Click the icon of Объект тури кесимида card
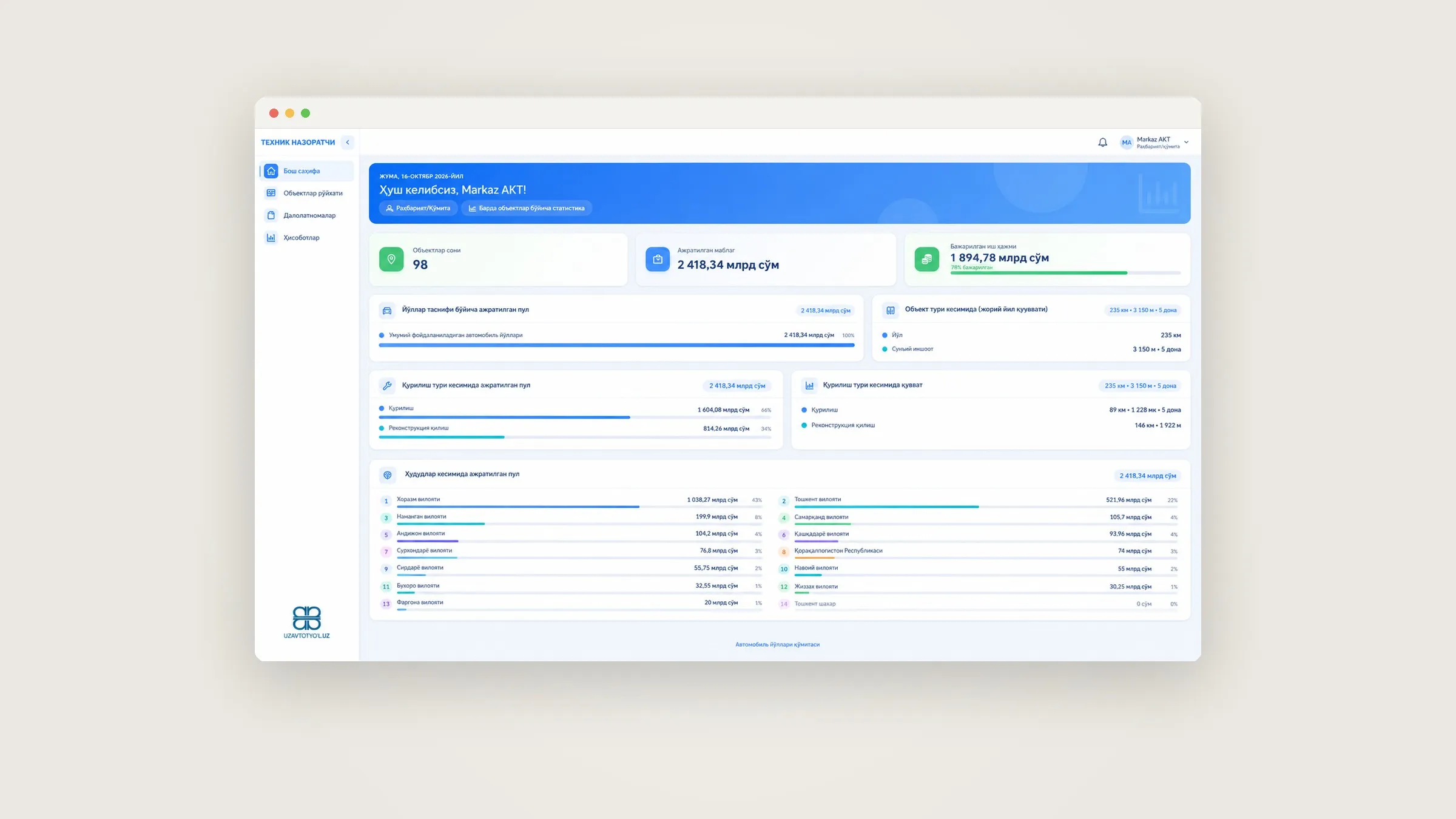The image size is (1456, 819). (x=890, y=310)
